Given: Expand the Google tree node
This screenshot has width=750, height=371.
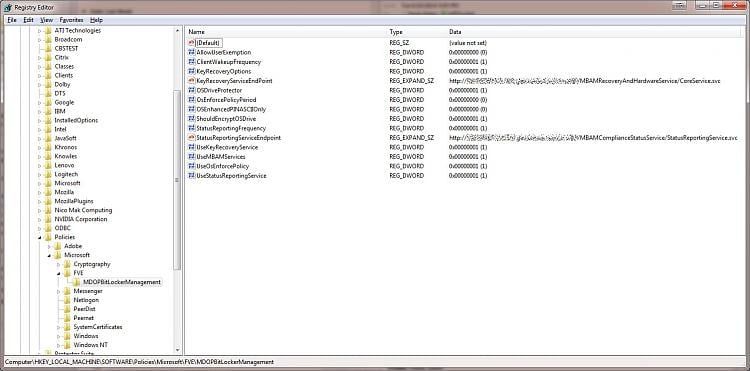Looking at the screenshot, I should (x=40, y=102).
